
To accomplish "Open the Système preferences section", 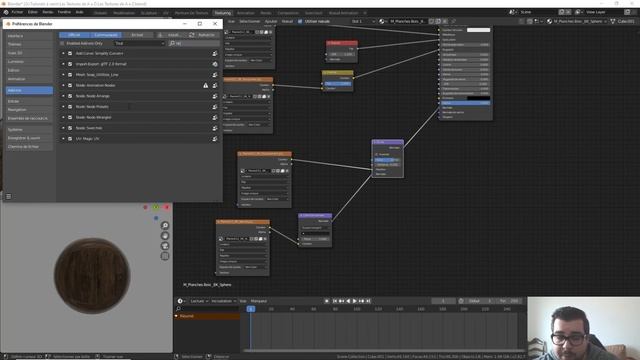I will 29,129.
